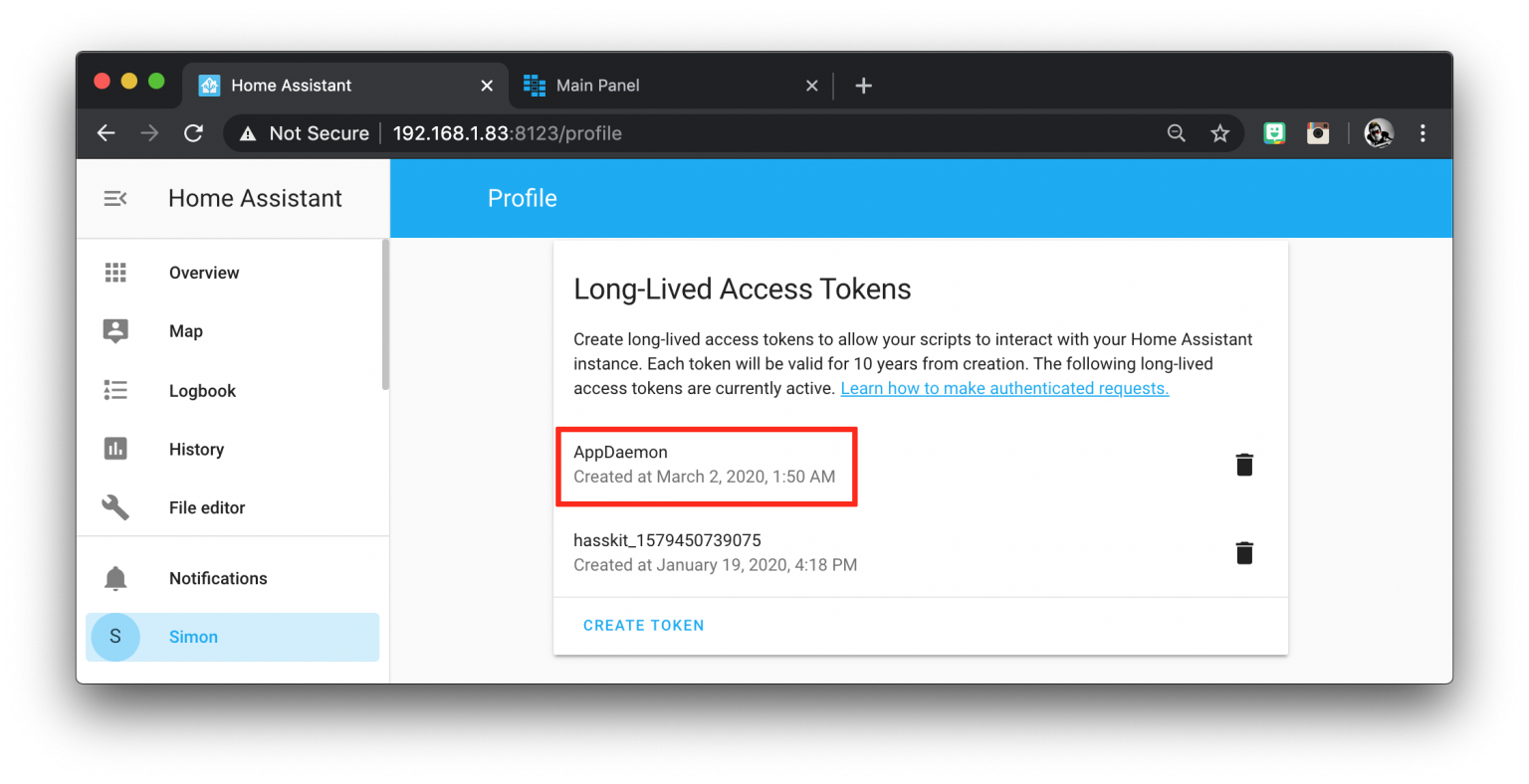Image resolution: width=1529 pixels, height=784 pixels.
Task: Select the Simon user profile entry
Action: 194,637
